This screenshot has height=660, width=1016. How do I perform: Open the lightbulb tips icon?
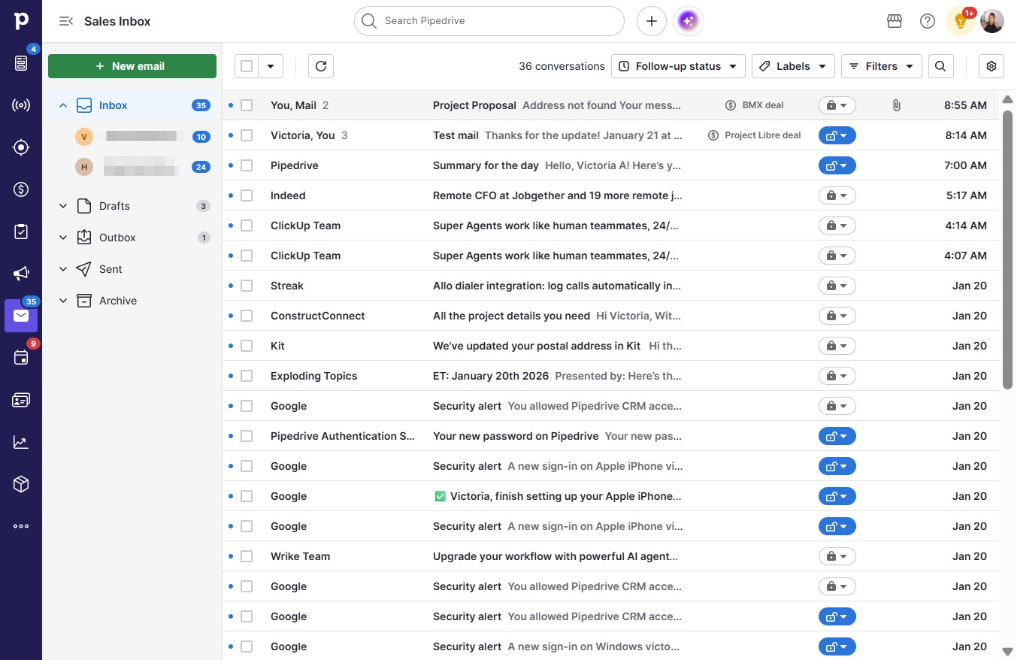[x=960, y=21]
